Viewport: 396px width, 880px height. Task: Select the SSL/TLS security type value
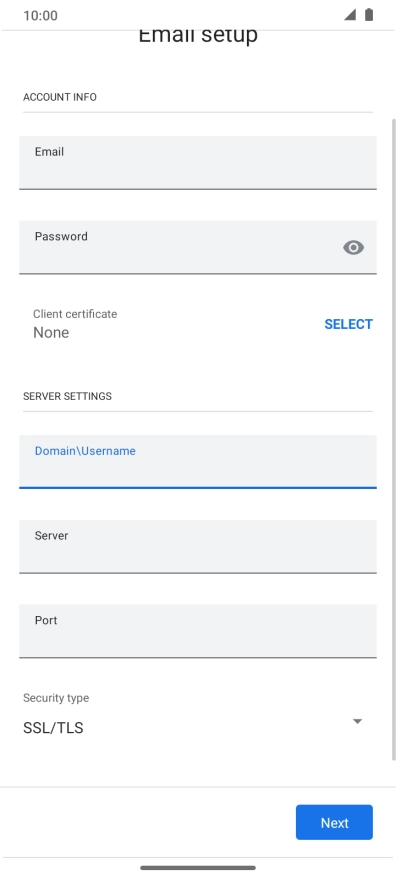pyautogui.click(x=53, y=728)
